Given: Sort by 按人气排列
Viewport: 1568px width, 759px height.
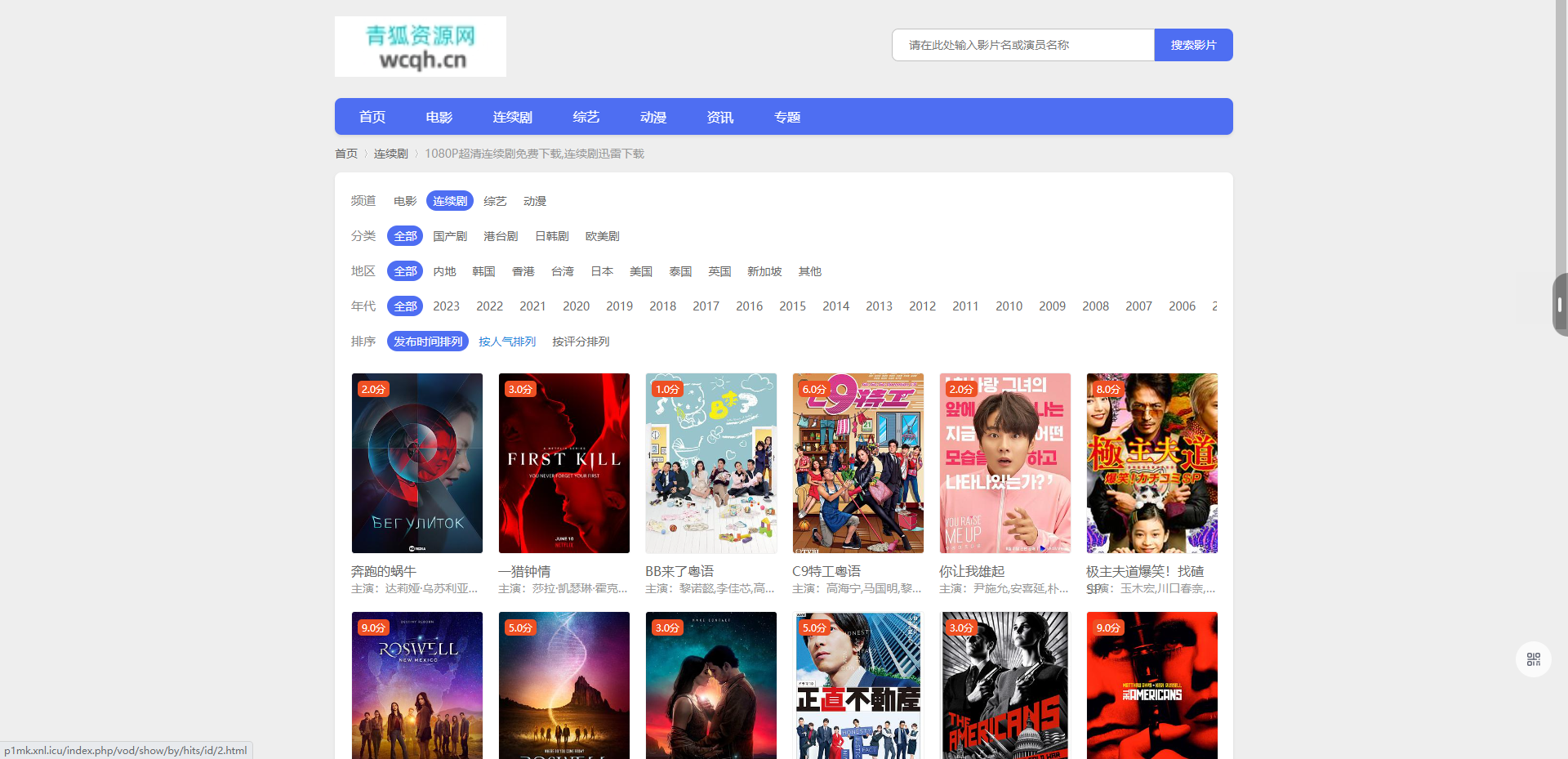Looking at the screenshot, I should point(507,342).
